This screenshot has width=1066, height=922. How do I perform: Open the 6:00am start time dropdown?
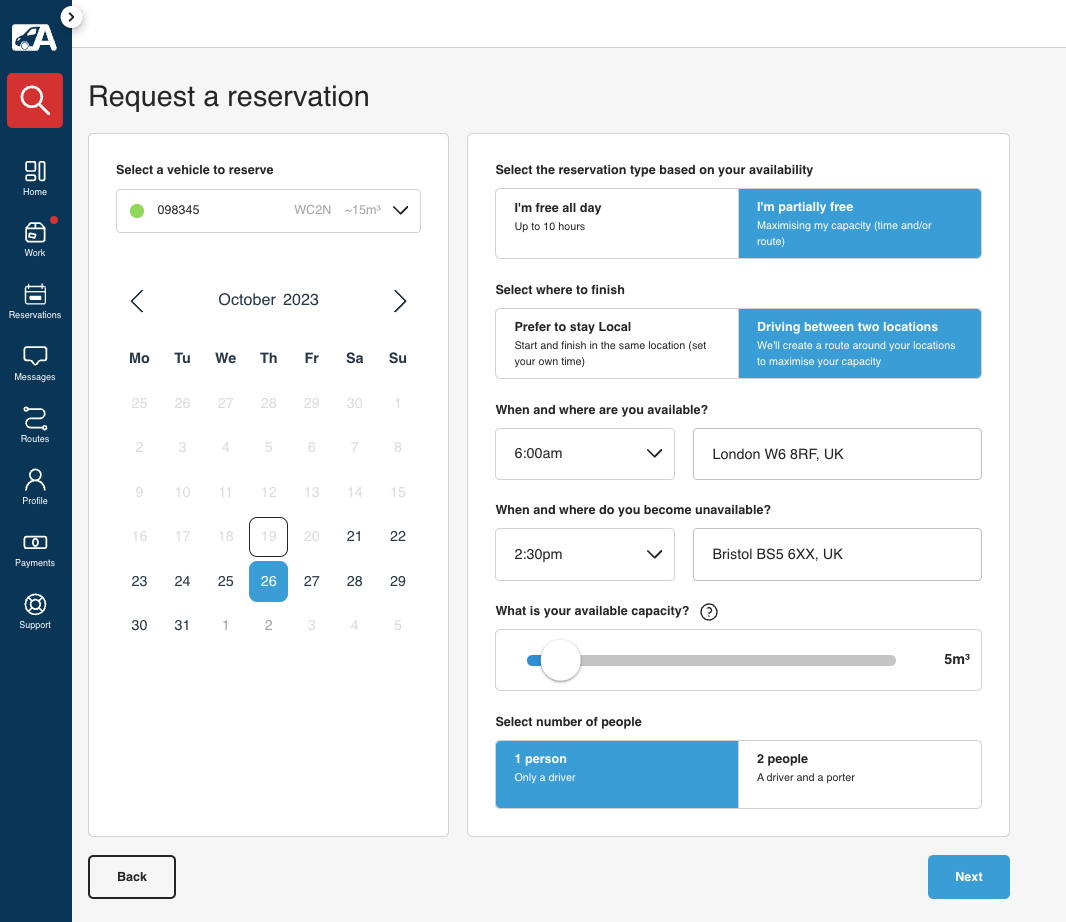point(584,454)
